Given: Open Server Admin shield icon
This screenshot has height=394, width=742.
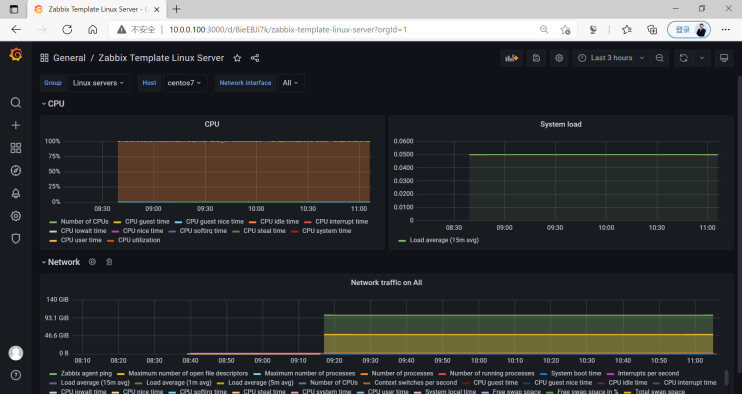Looking at the screenshot, I should coord(16,239).
